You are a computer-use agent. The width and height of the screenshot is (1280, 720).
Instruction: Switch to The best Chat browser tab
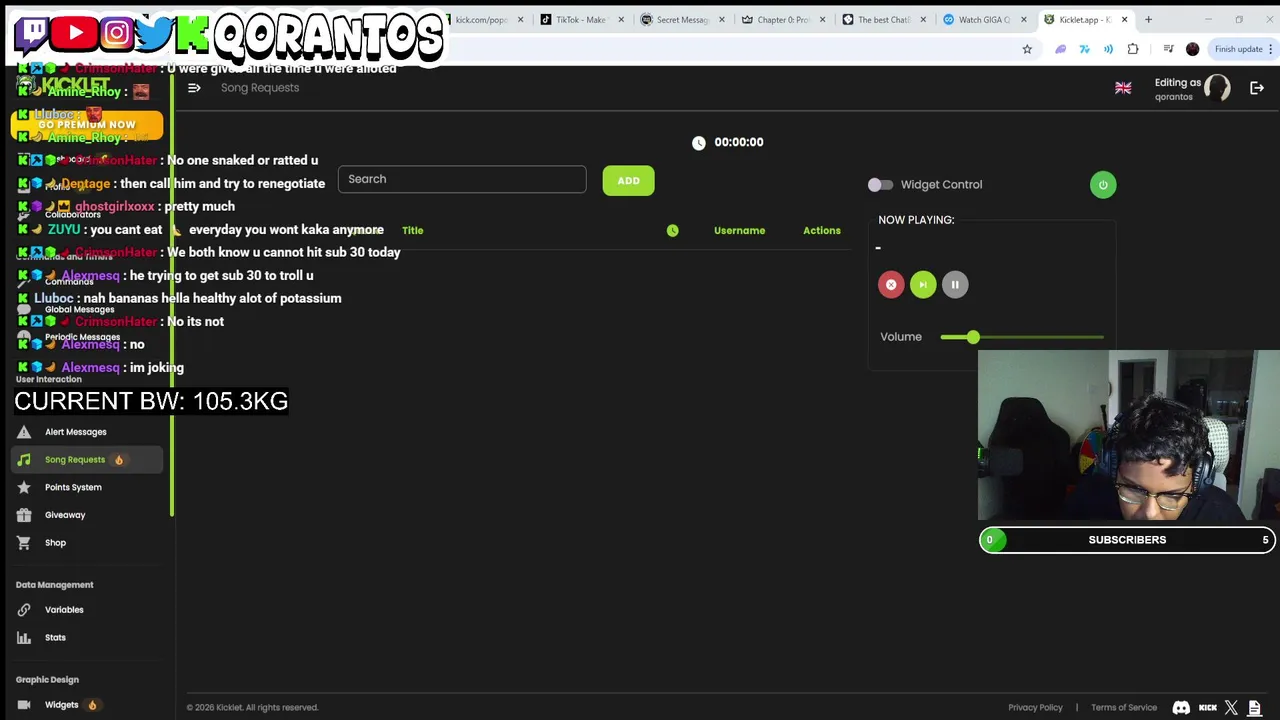884,20
